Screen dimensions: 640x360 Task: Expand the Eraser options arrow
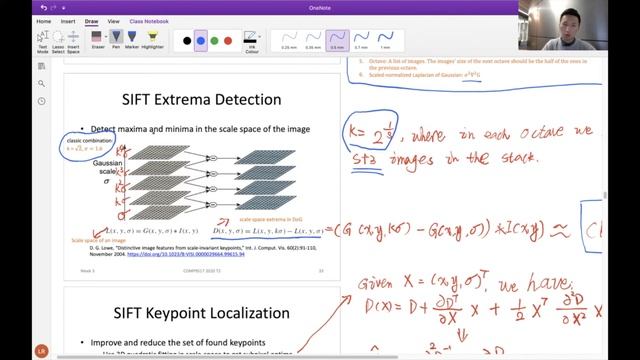tap(106, 37)
